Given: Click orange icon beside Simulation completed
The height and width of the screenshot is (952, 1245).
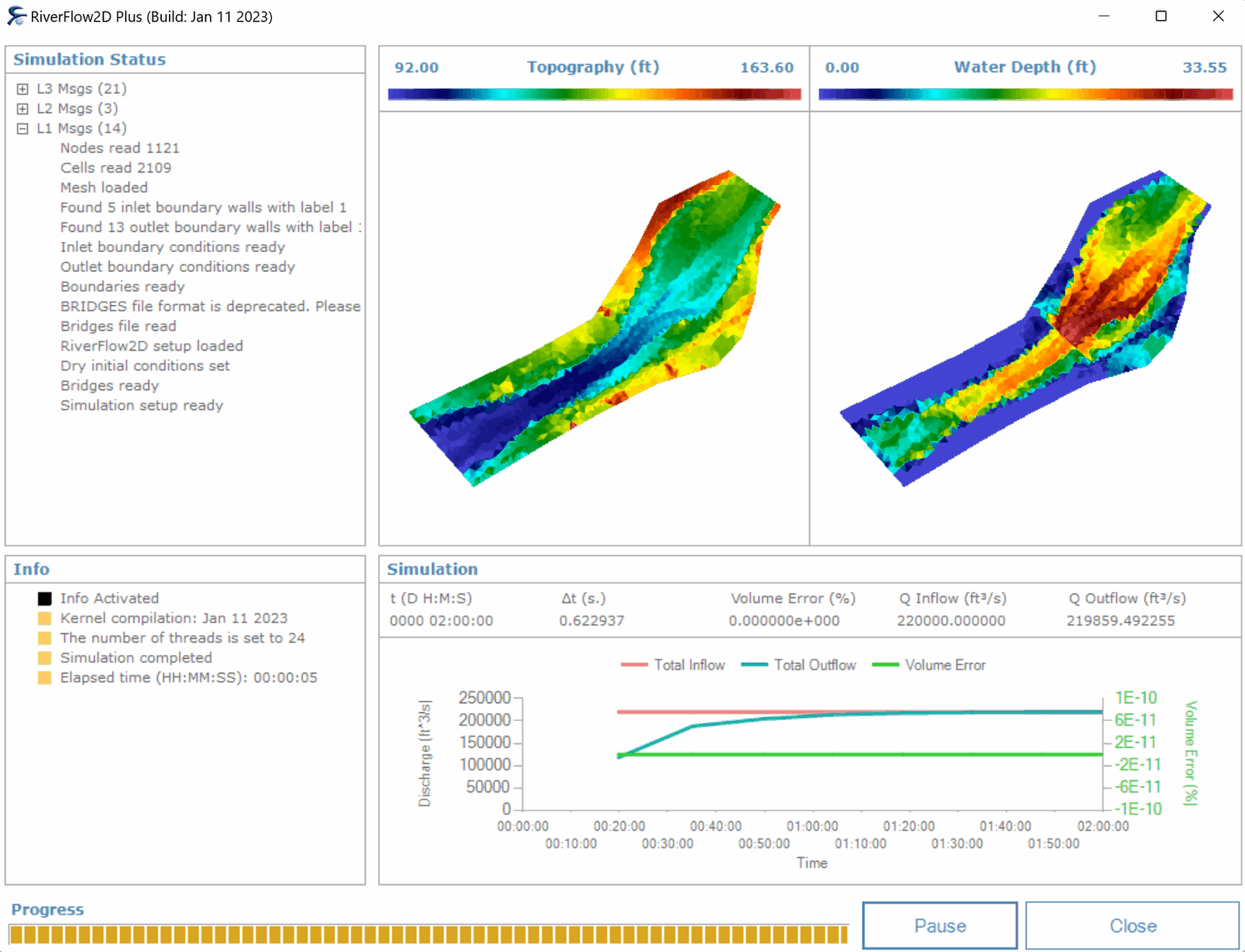Looking at the screenshot, I should 45,658.
